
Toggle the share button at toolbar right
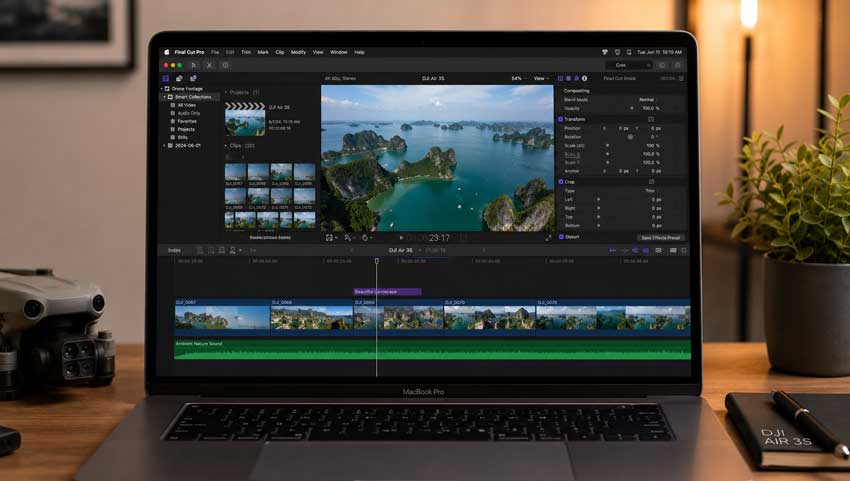[x=677, y=65]
